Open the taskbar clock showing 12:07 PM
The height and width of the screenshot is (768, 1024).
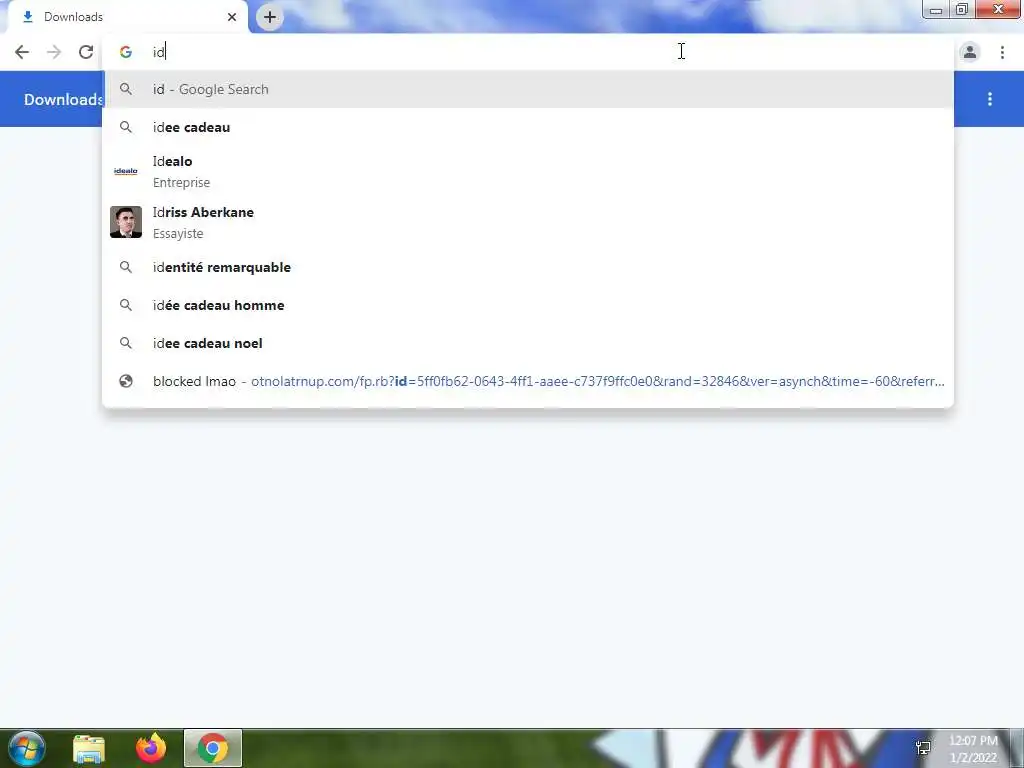click(x=973, y=749)
